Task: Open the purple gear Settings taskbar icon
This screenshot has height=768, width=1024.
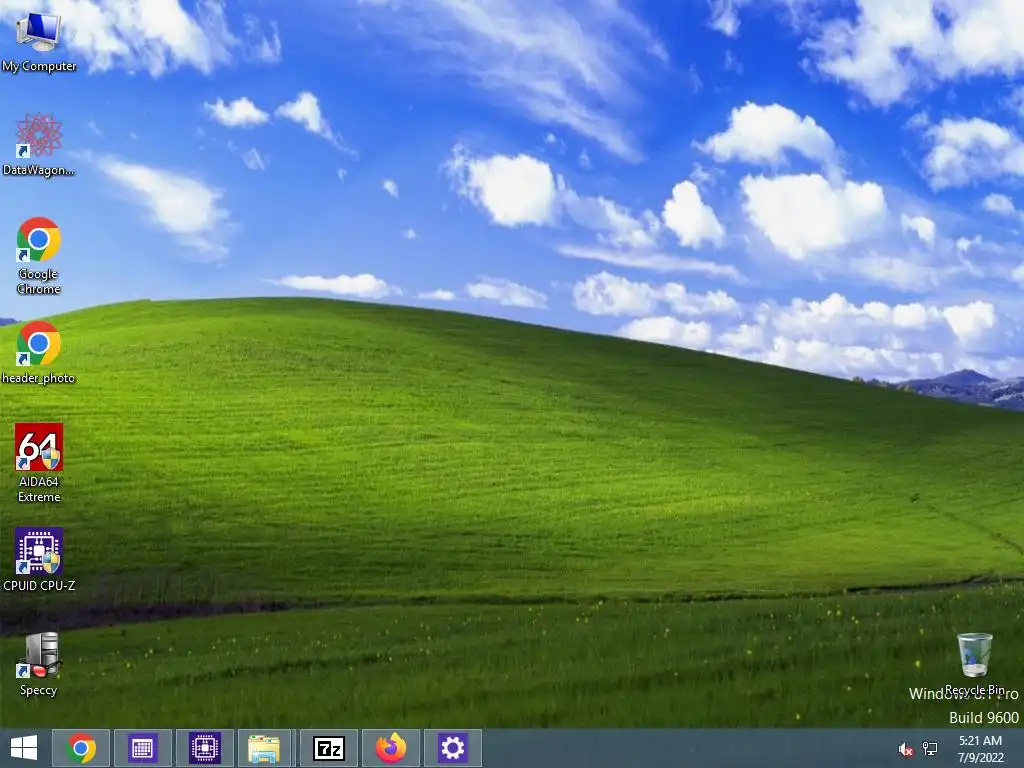Action: (x=453, y=748)
